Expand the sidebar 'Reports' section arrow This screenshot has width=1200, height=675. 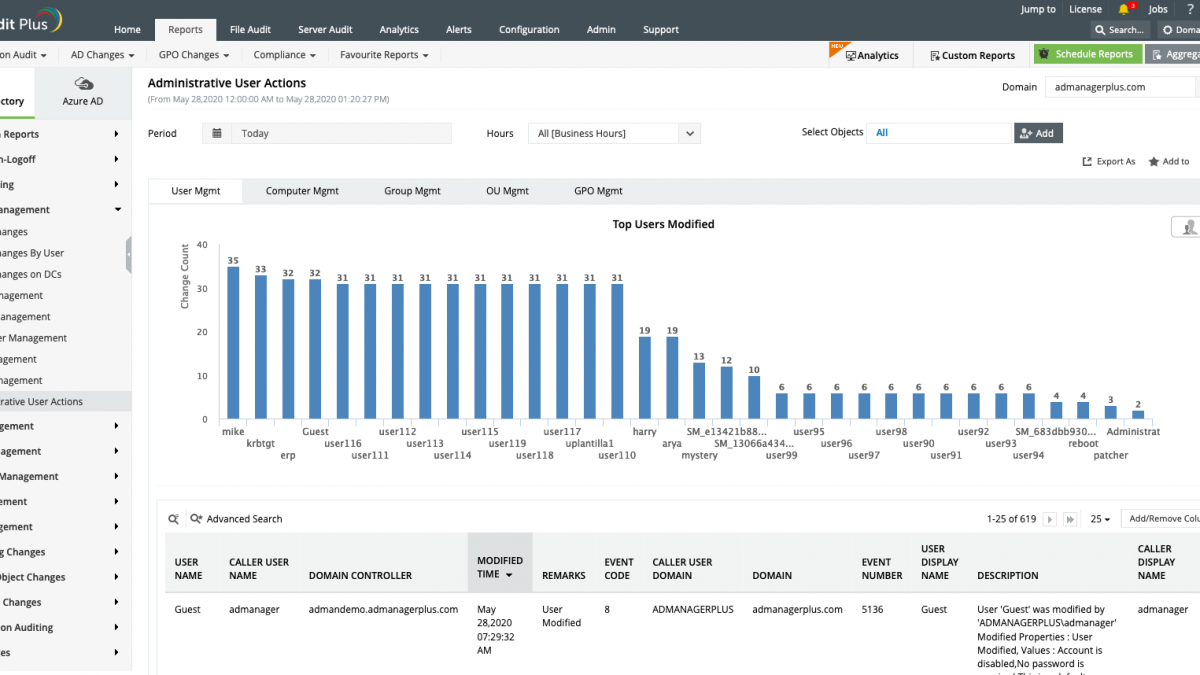116,134
